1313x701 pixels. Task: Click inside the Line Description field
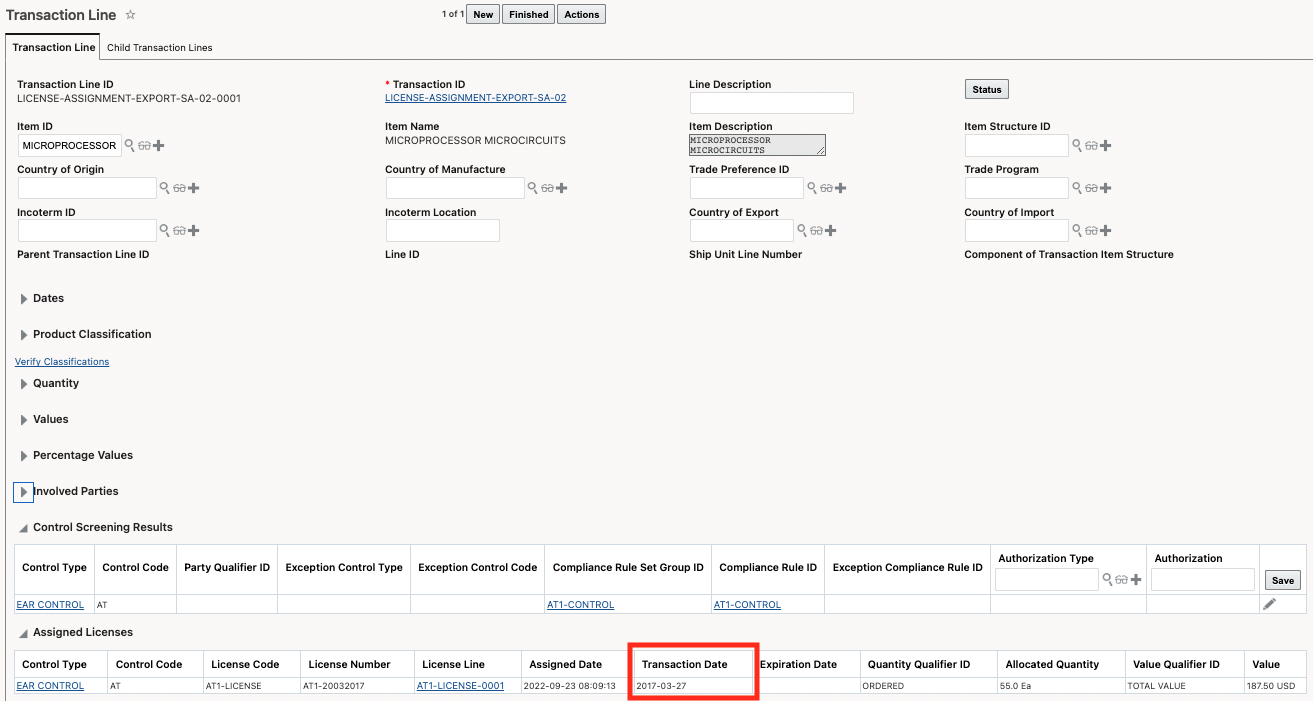point(770,102)
